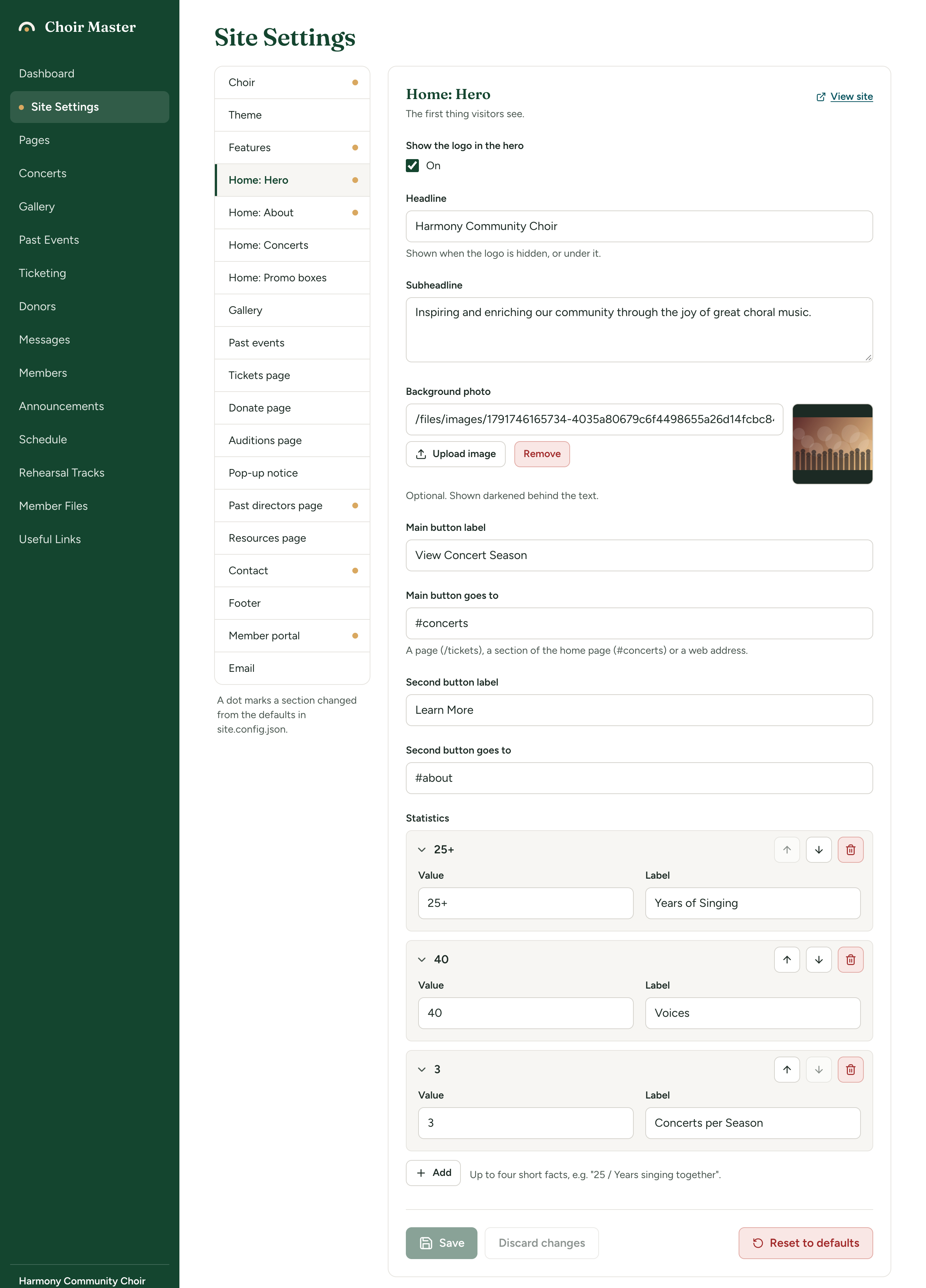This screenshot has width=926, height=1288.
Task: Move the 25+ statistic up arrow
Action: [786, 850]
